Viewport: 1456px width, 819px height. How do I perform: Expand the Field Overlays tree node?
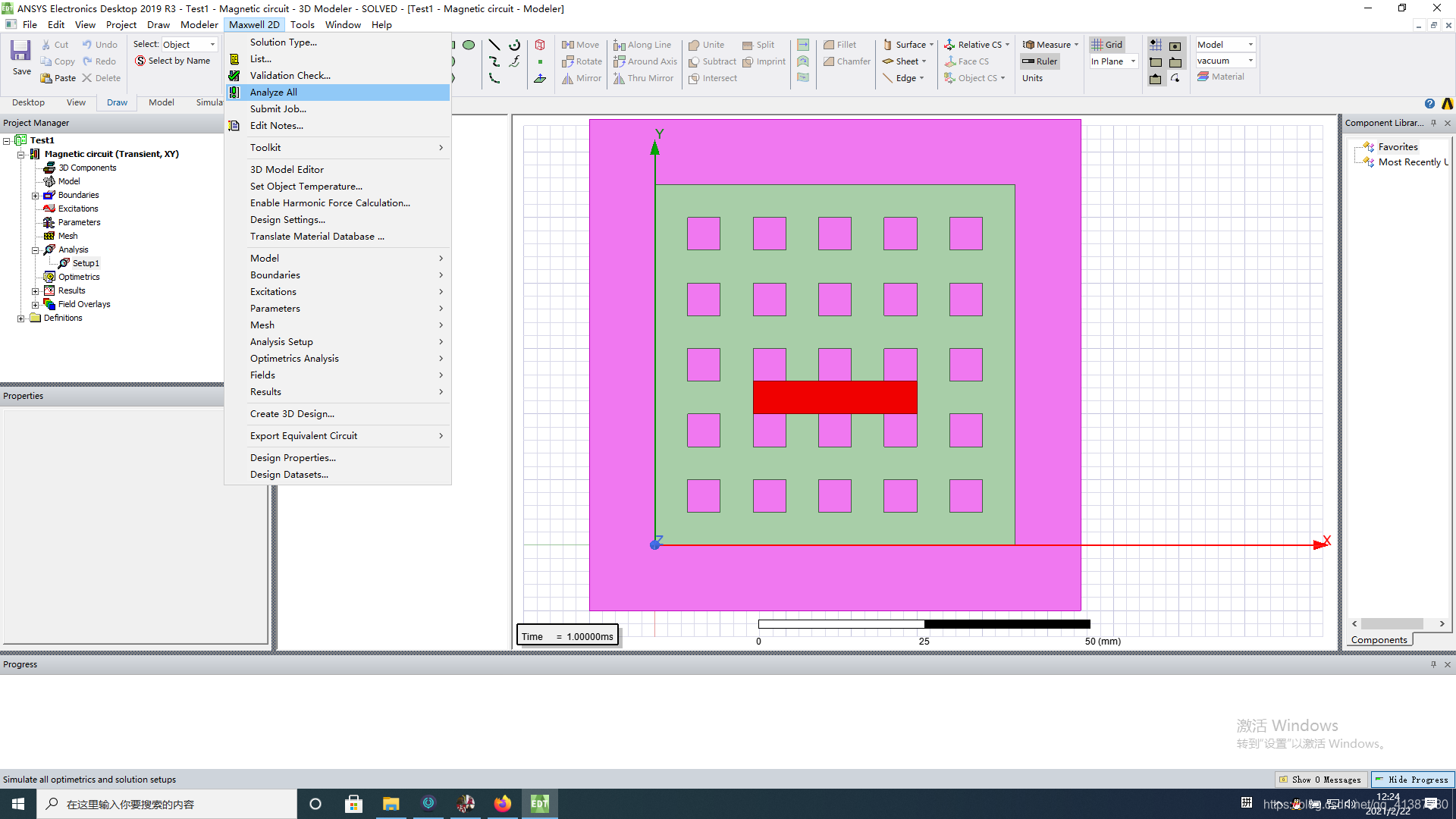(35, 304)
